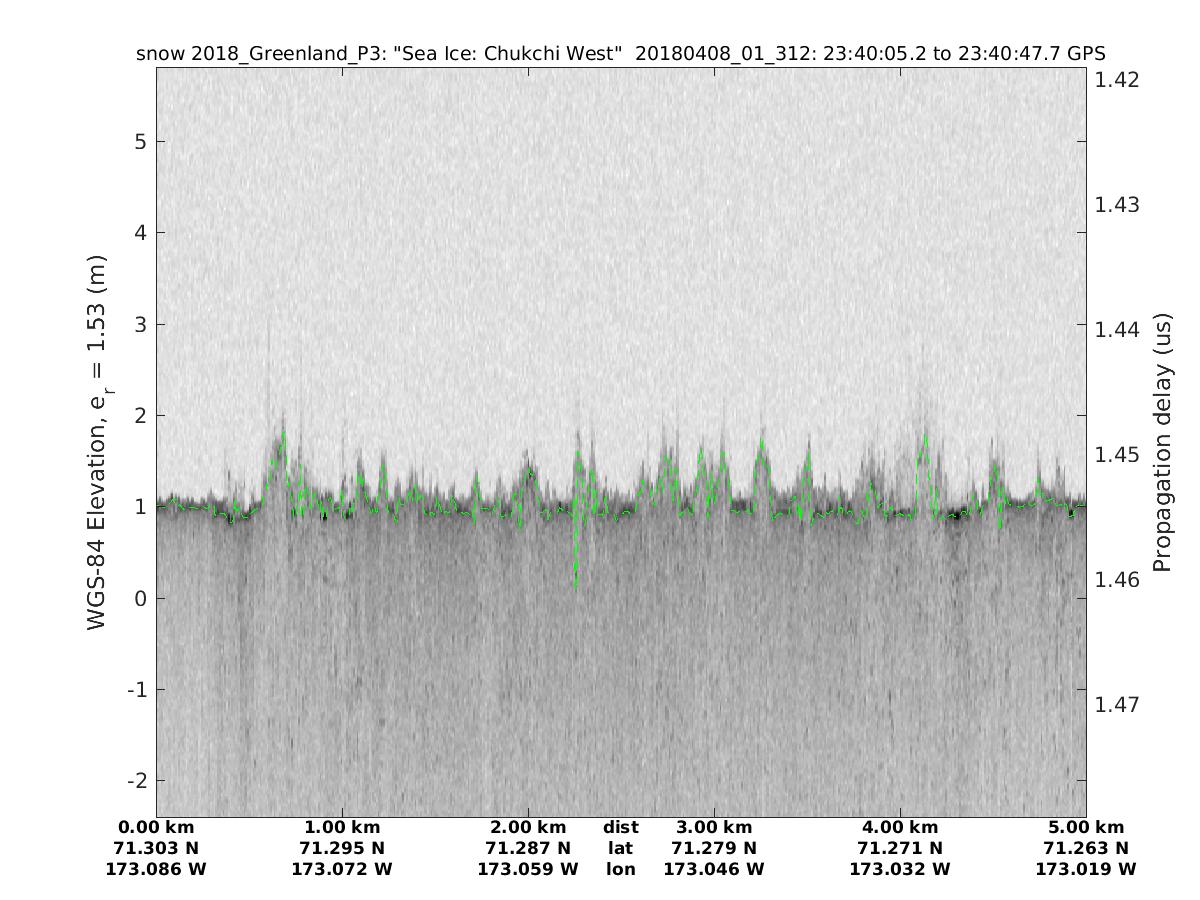
Task: Click the 0 tick label on elevation axis
Action: [x=140, y=598]
